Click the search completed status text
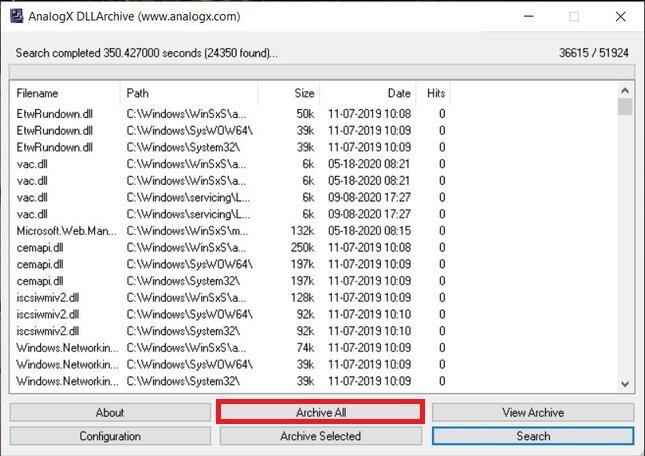 pos(146,53)
